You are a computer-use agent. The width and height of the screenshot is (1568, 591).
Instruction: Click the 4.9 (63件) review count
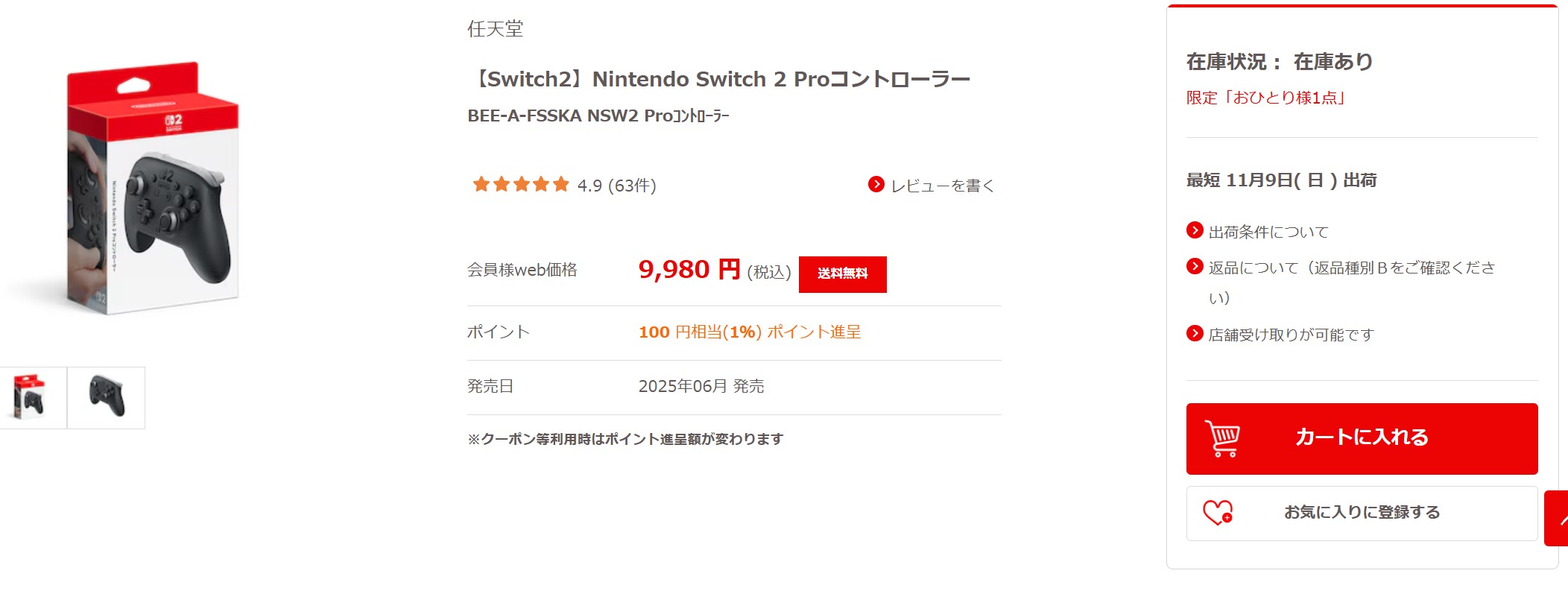point(619,186)
